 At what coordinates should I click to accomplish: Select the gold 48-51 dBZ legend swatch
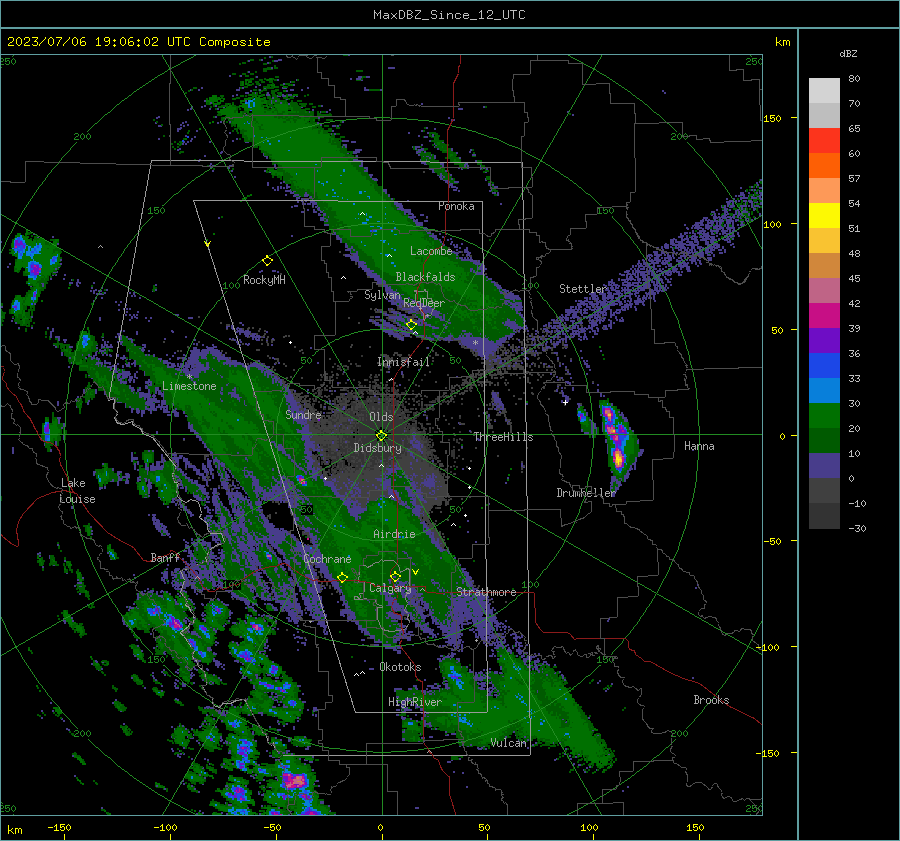pyautogui.click(x=824, y=241)
